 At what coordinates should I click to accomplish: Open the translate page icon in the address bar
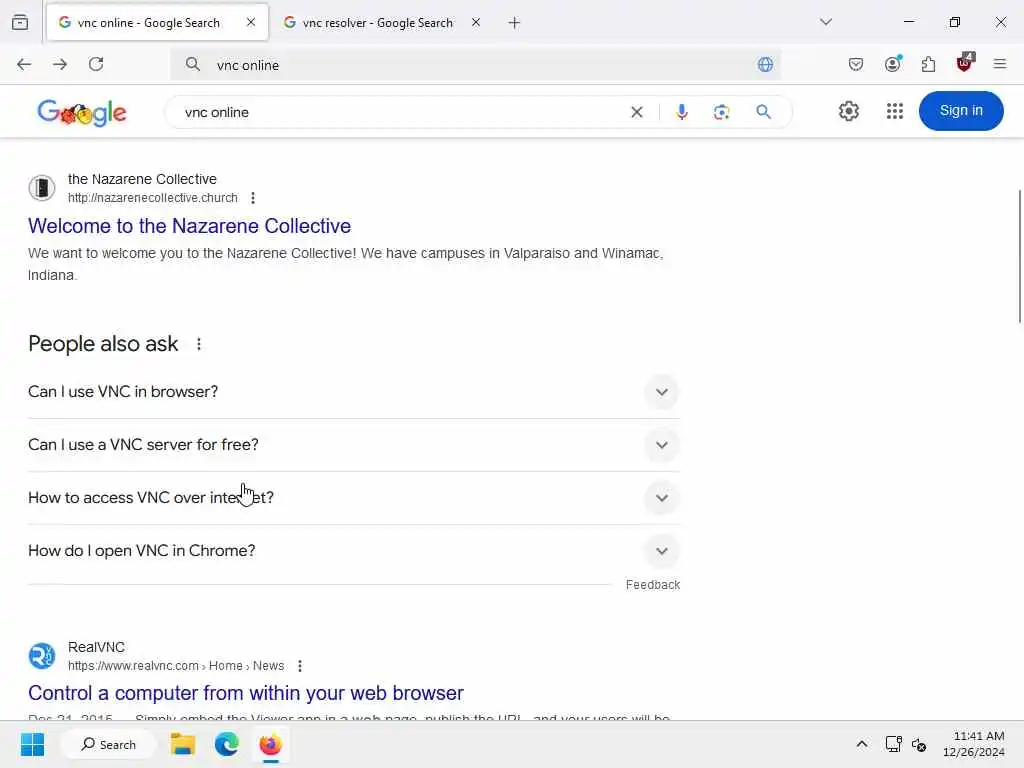click(765, 65)
